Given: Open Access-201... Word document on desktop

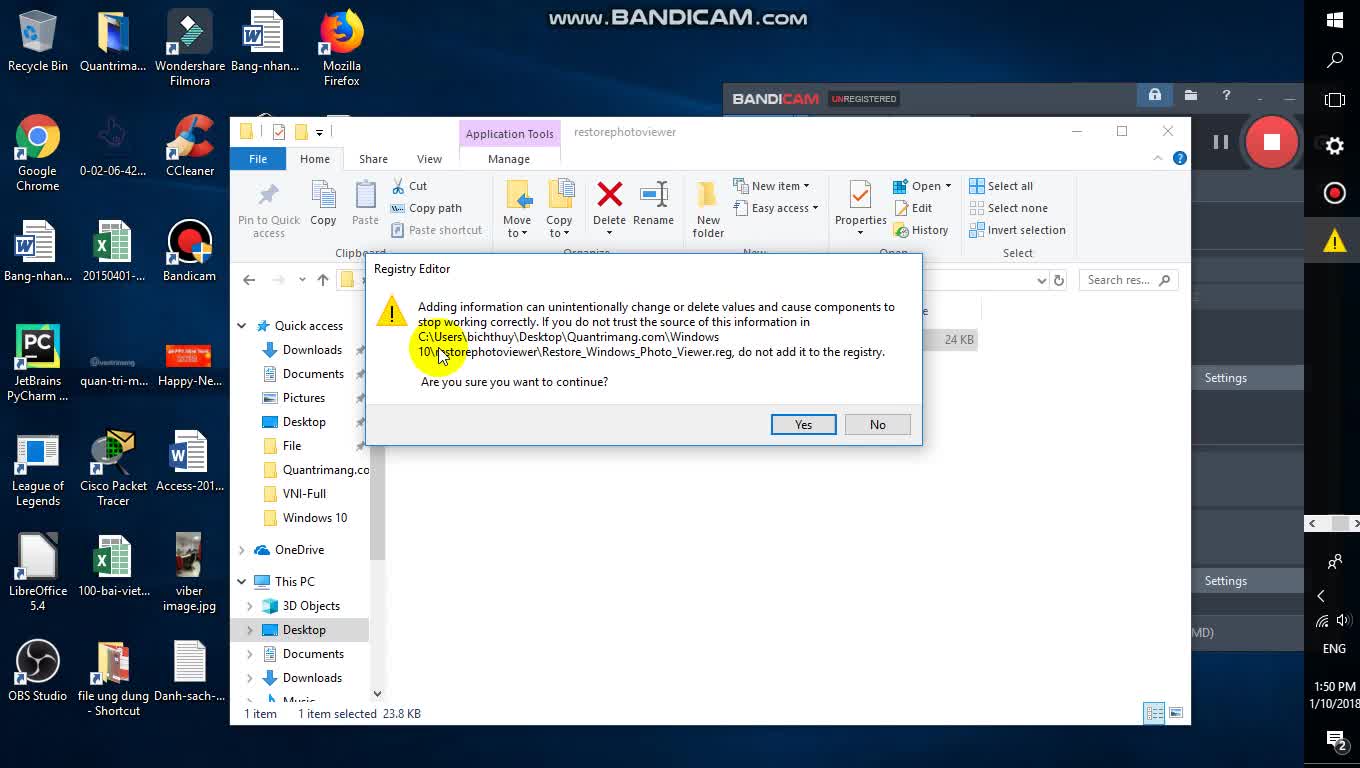Looking at the screenshot, I should pos(190,461).
